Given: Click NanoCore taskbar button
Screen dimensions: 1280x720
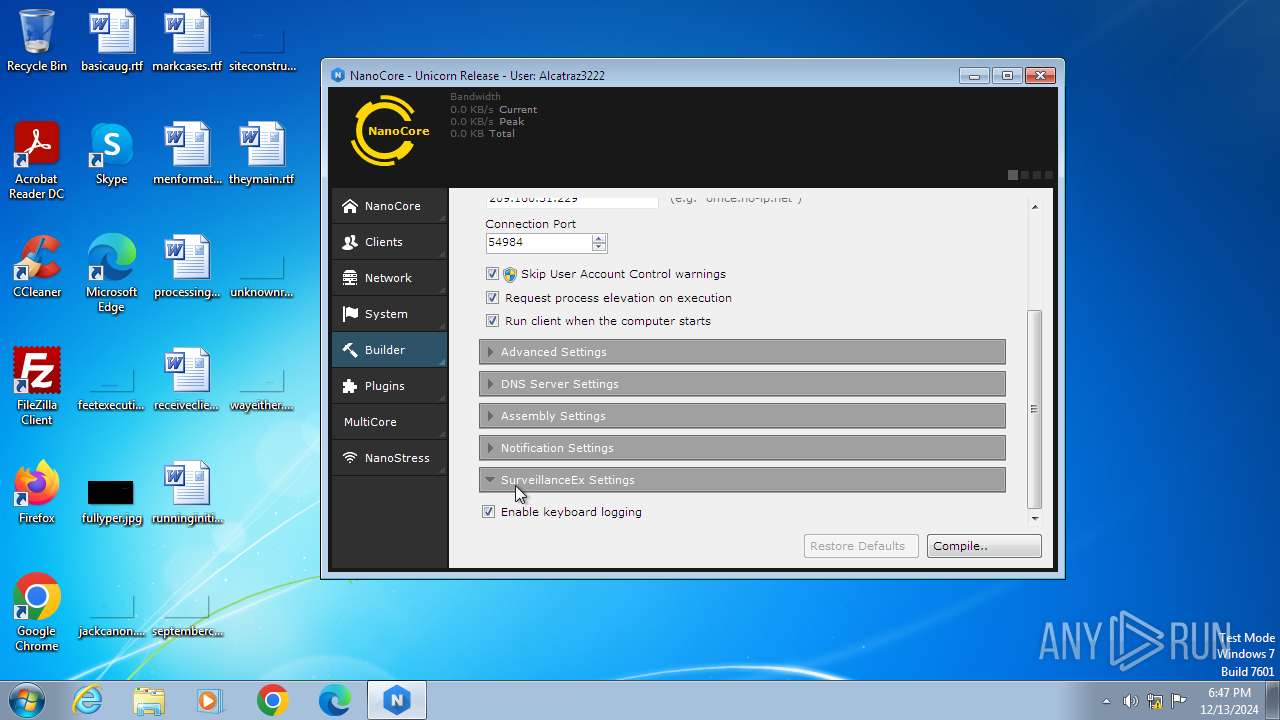Looking at the screenshot, I should point(397,700).
